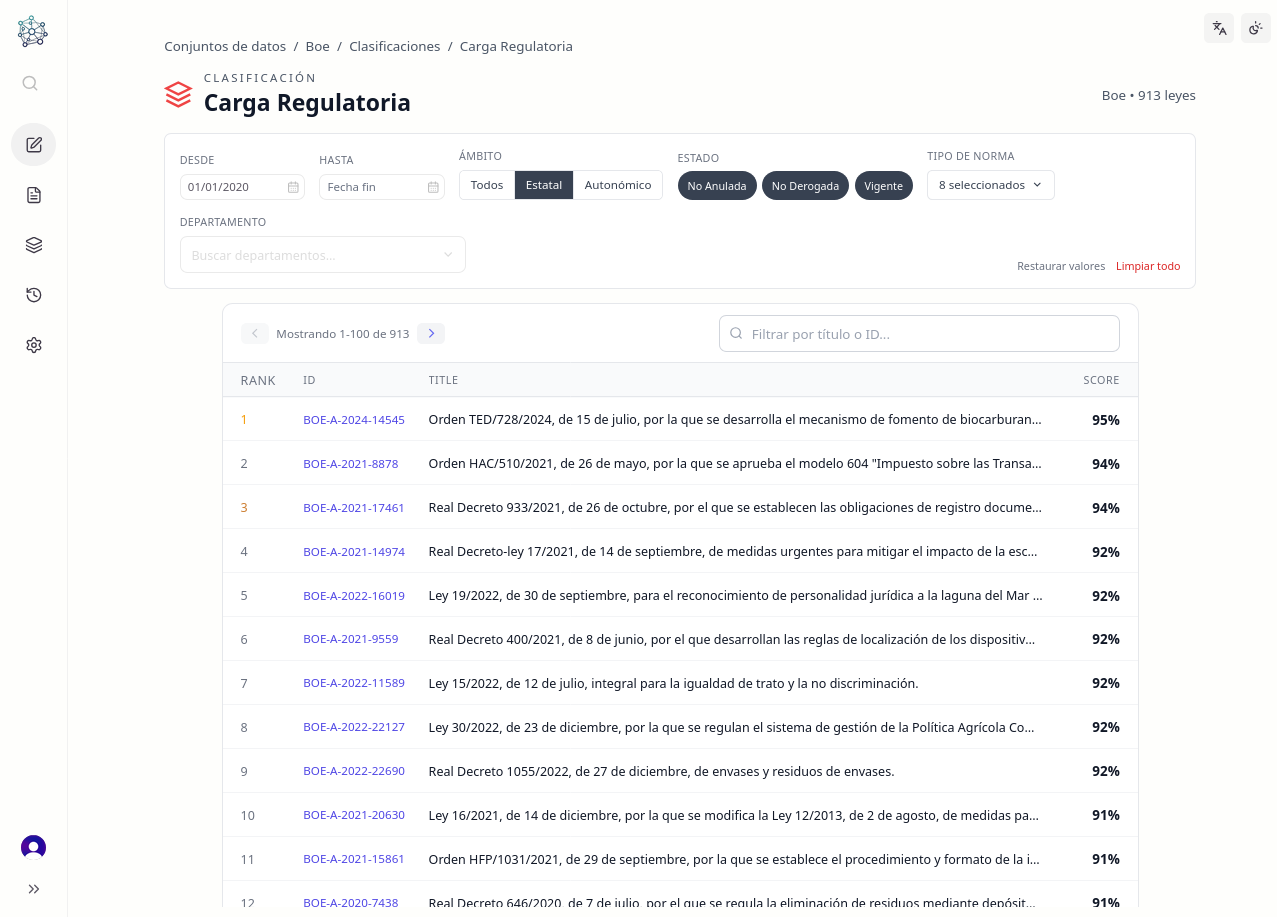1277x917 pixels.
Task: Expand the Departamento search dropdown
Action: coord(322,255)
